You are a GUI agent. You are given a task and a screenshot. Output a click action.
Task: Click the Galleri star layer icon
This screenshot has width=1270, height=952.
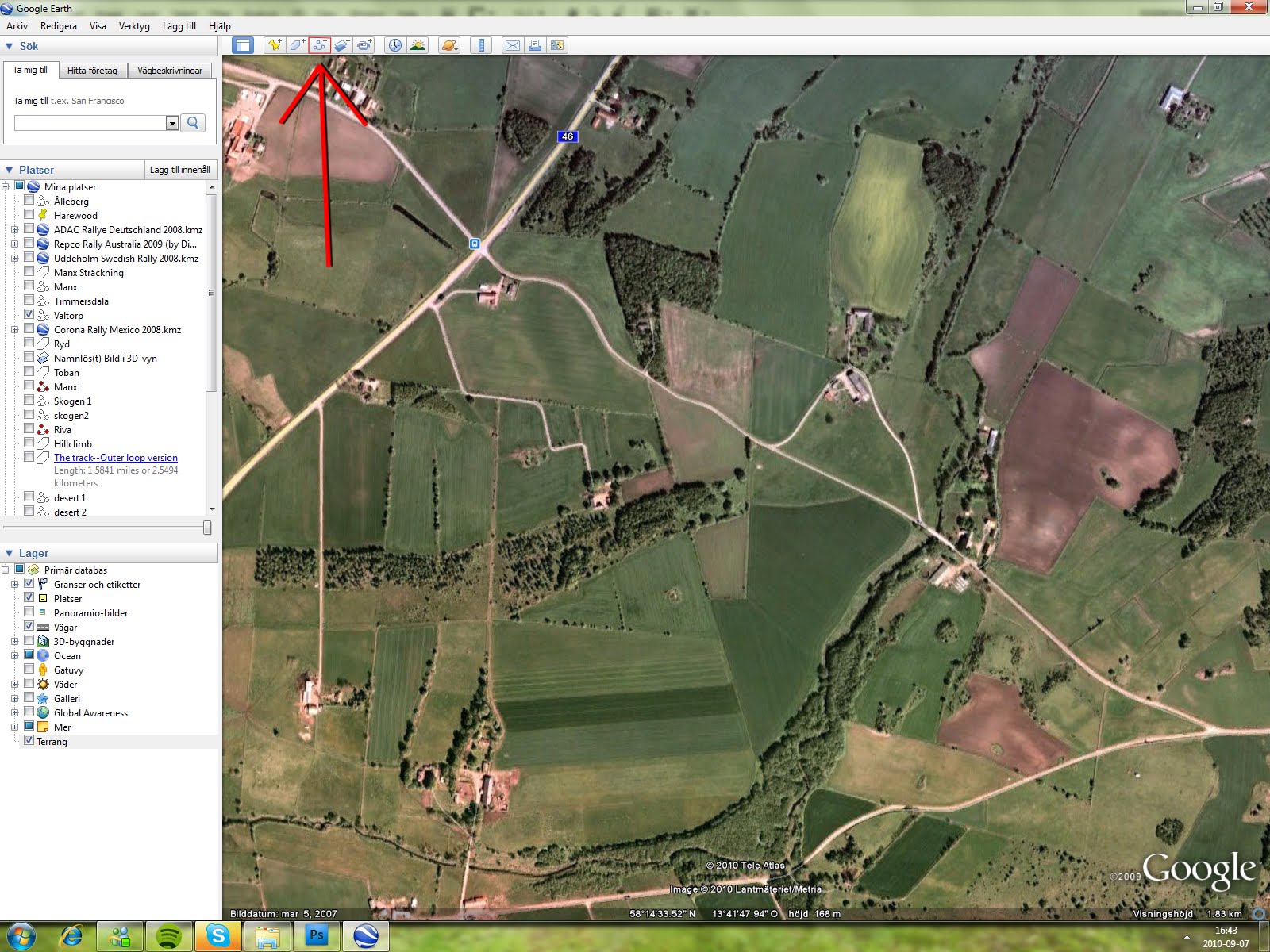pyautogui.click(x=43, y=699)
